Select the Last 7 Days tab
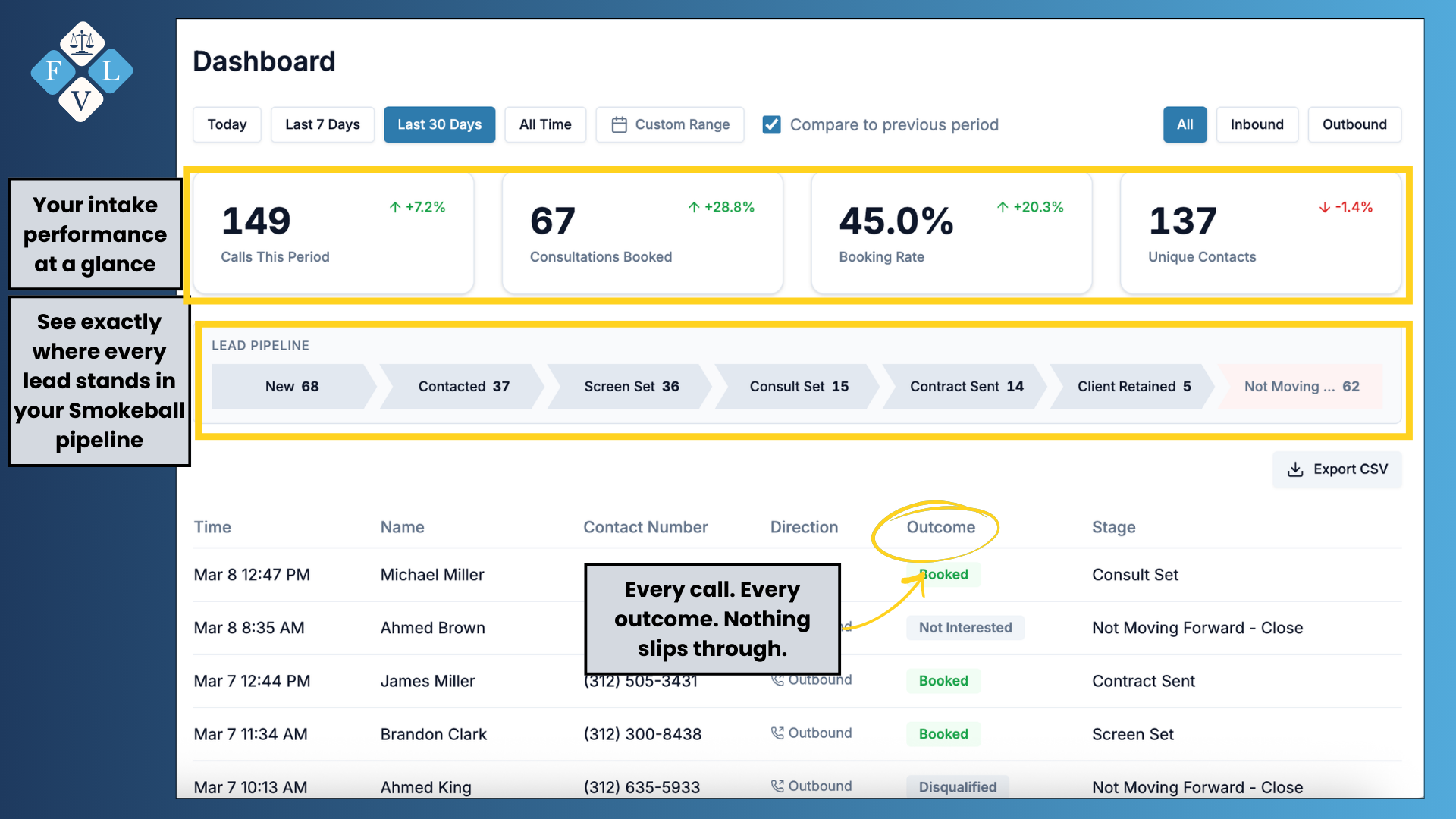 (x=322, y=124)
